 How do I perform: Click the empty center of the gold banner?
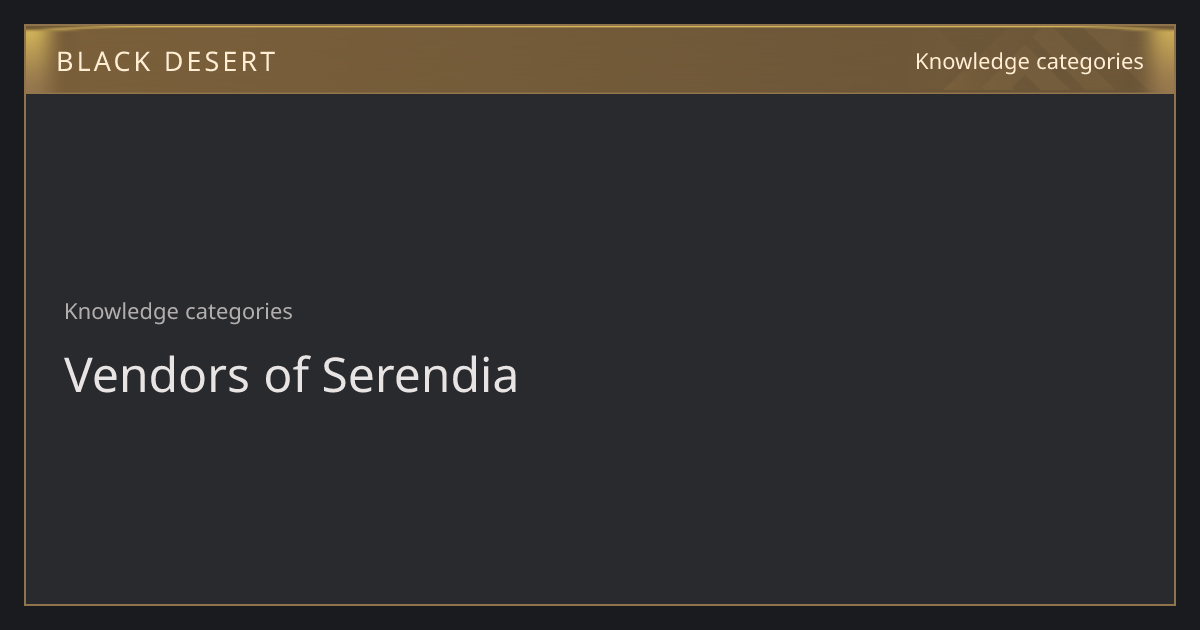pos(600,60)
